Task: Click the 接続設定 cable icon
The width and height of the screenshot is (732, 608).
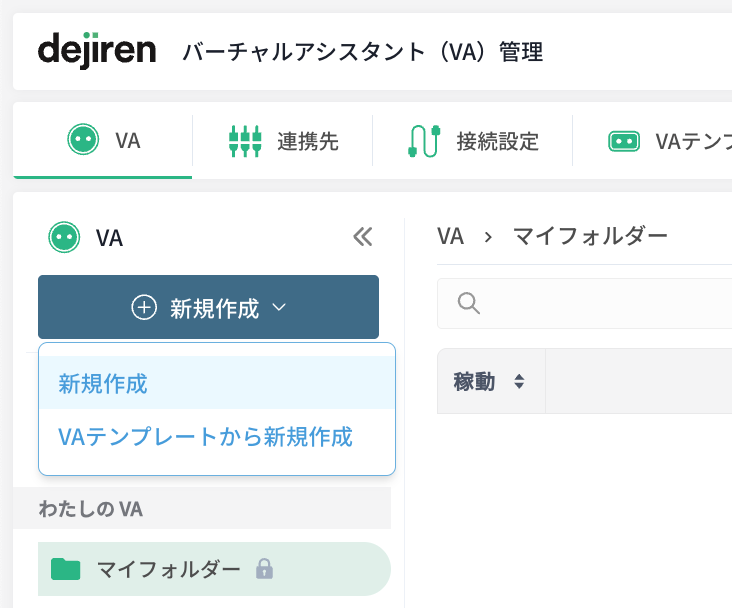Action: [424, 141]
